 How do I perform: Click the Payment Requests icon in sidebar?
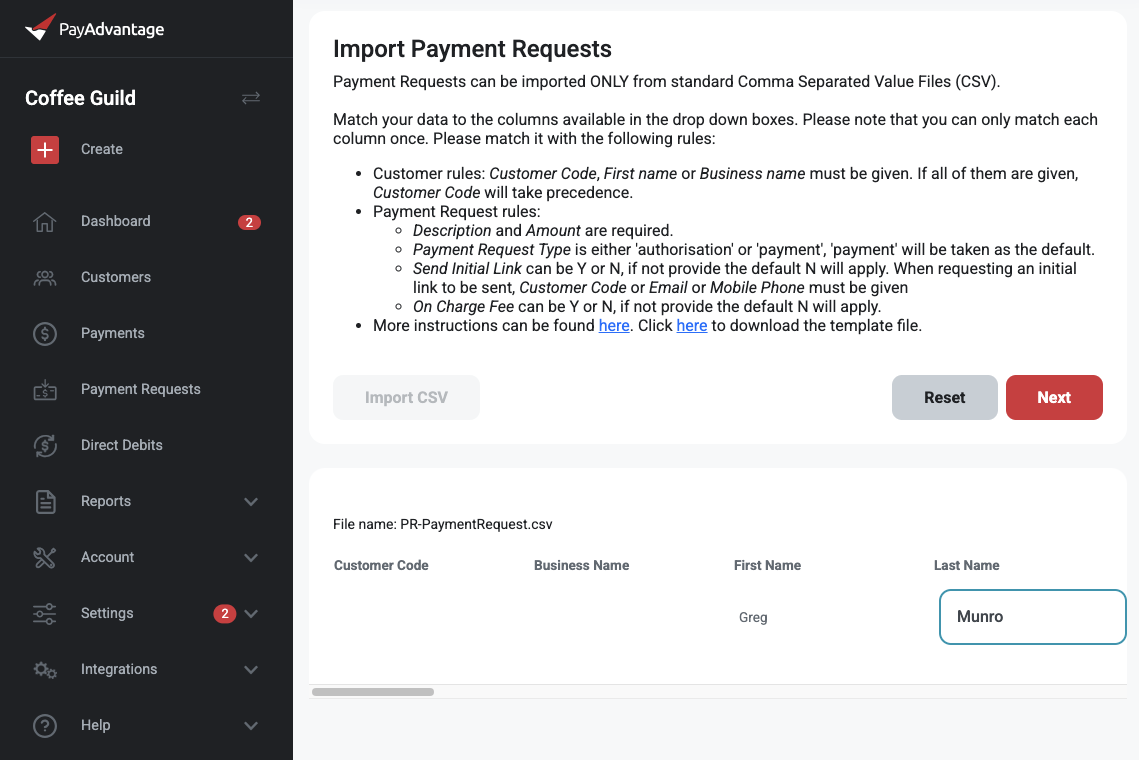pos(45,389)
